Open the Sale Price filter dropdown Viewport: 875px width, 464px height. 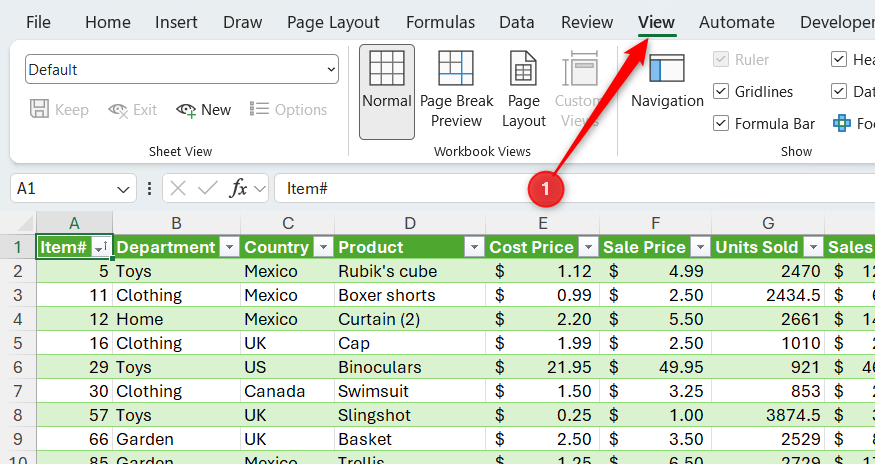click(700, 247)
